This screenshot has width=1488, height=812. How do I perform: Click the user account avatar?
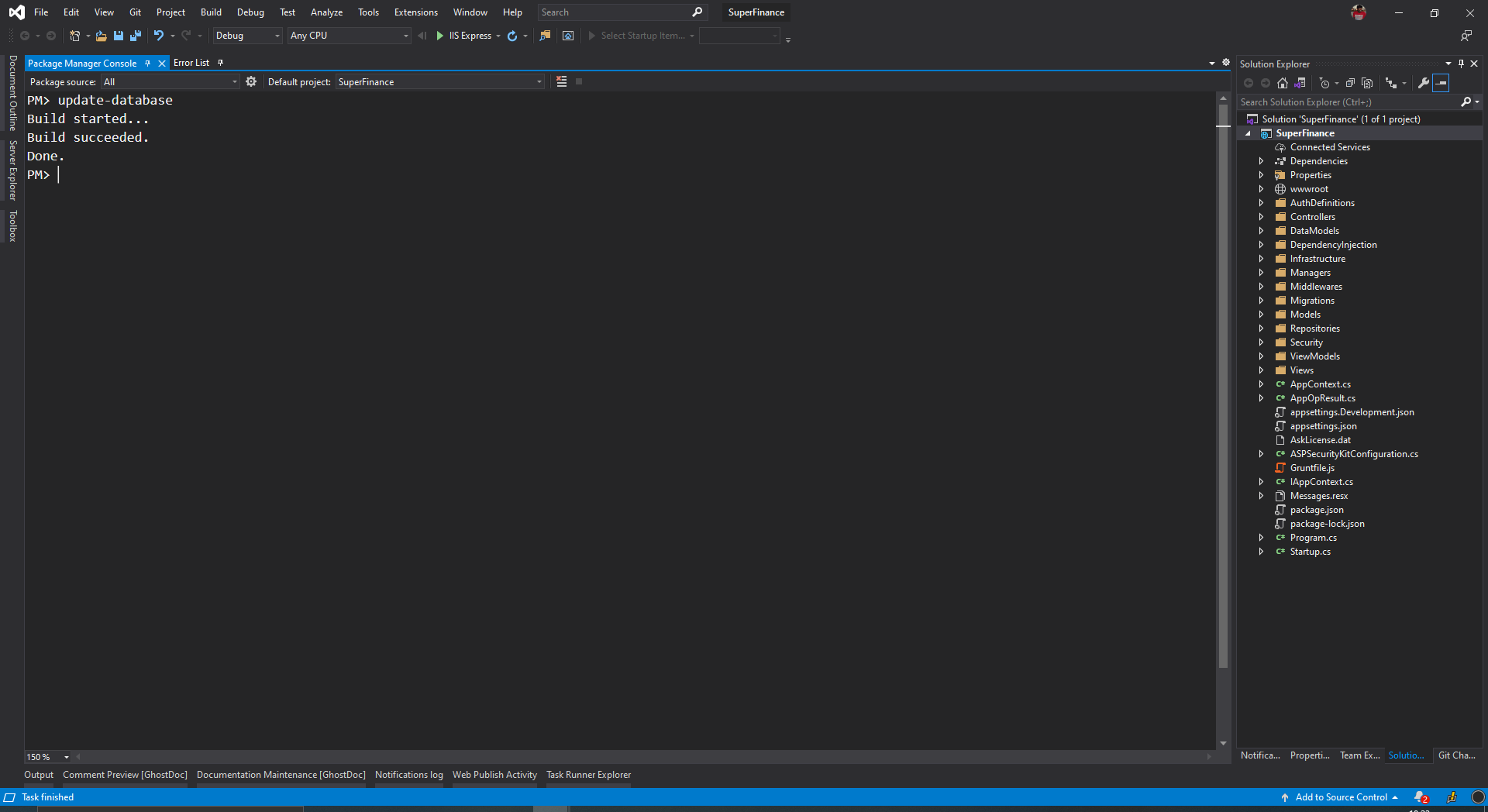1359,12
